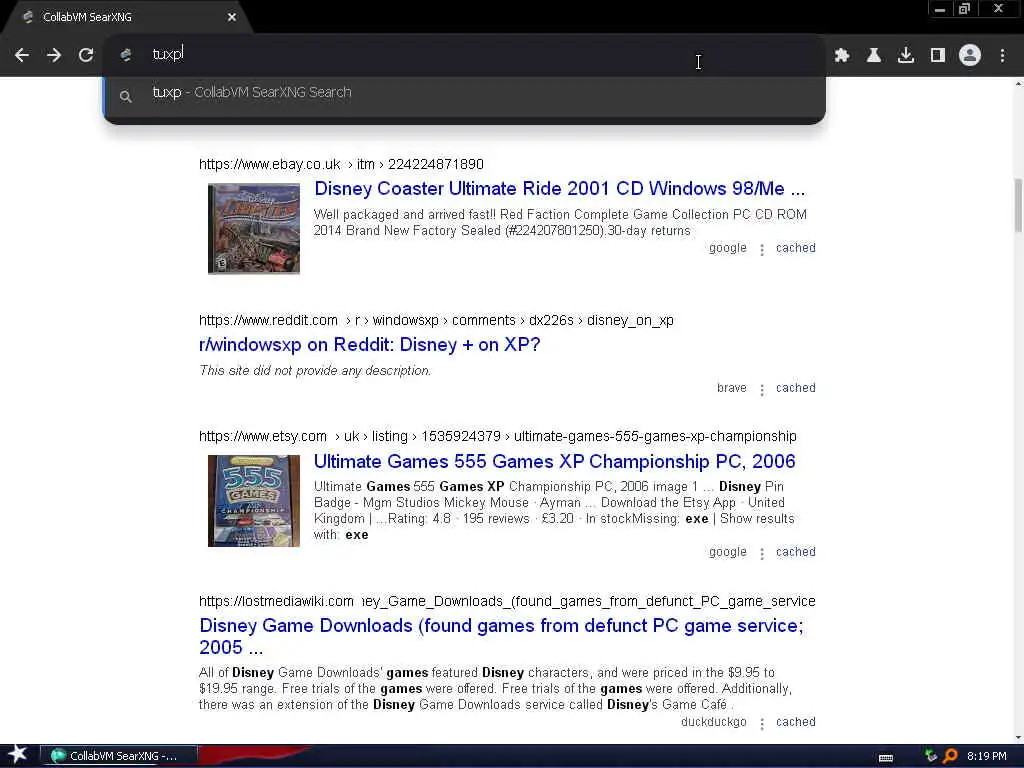The image size is (1024, 768).
Task: Click duckduckgo label on lostmediawiki result
Action: click(713, 722)
